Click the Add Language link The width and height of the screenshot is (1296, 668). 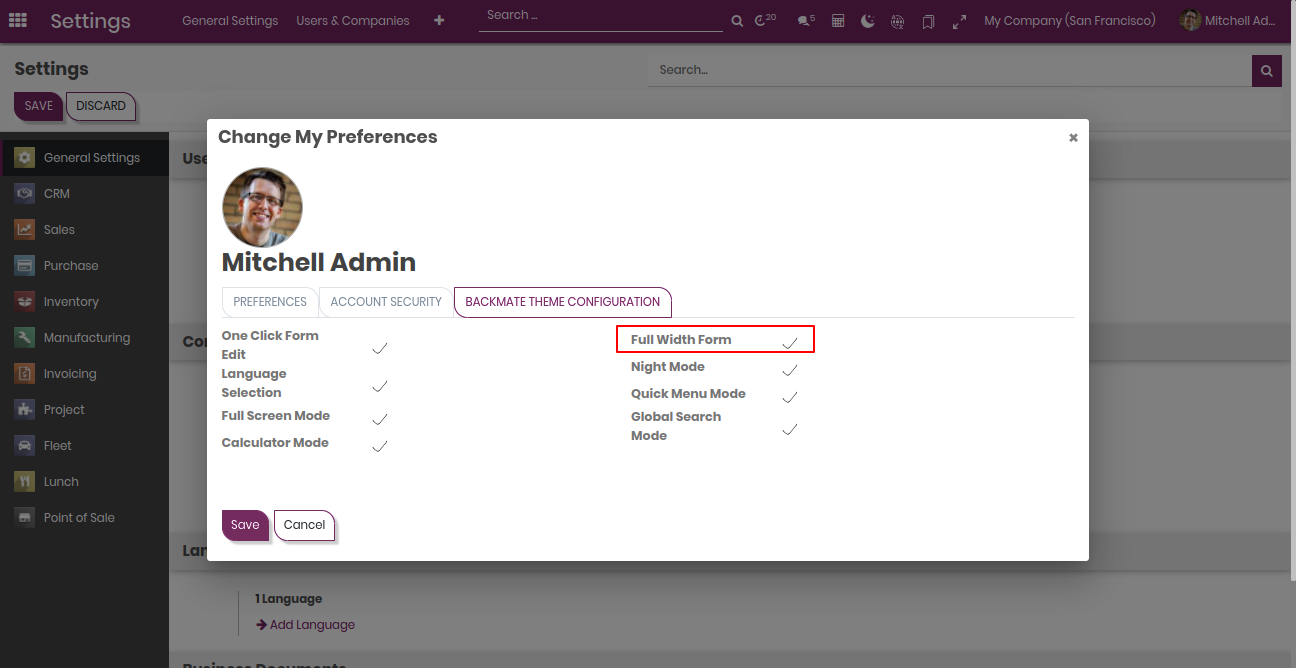[x=305, y=625]
